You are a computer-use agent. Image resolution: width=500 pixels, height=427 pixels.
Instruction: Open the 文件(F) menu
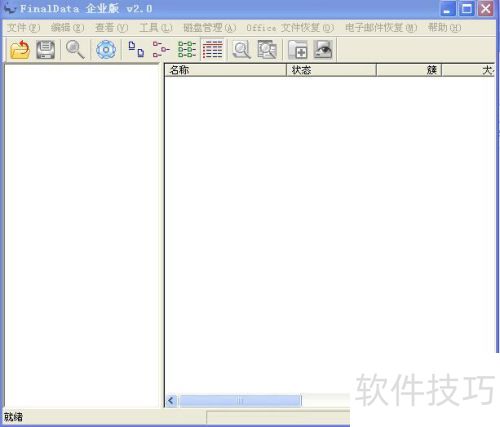point(24,28)
